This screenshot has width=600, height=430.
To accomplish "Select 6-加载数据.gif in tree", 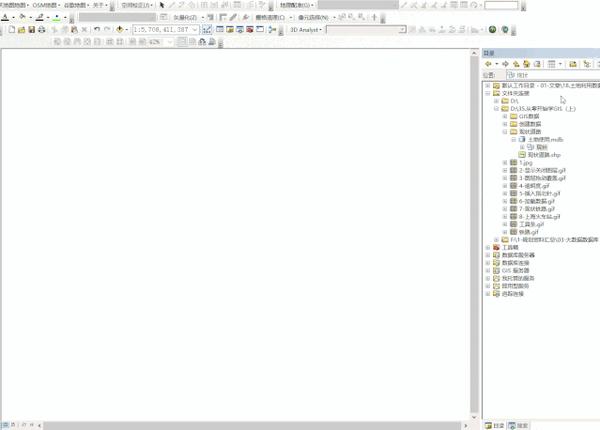I will point(536,201).
